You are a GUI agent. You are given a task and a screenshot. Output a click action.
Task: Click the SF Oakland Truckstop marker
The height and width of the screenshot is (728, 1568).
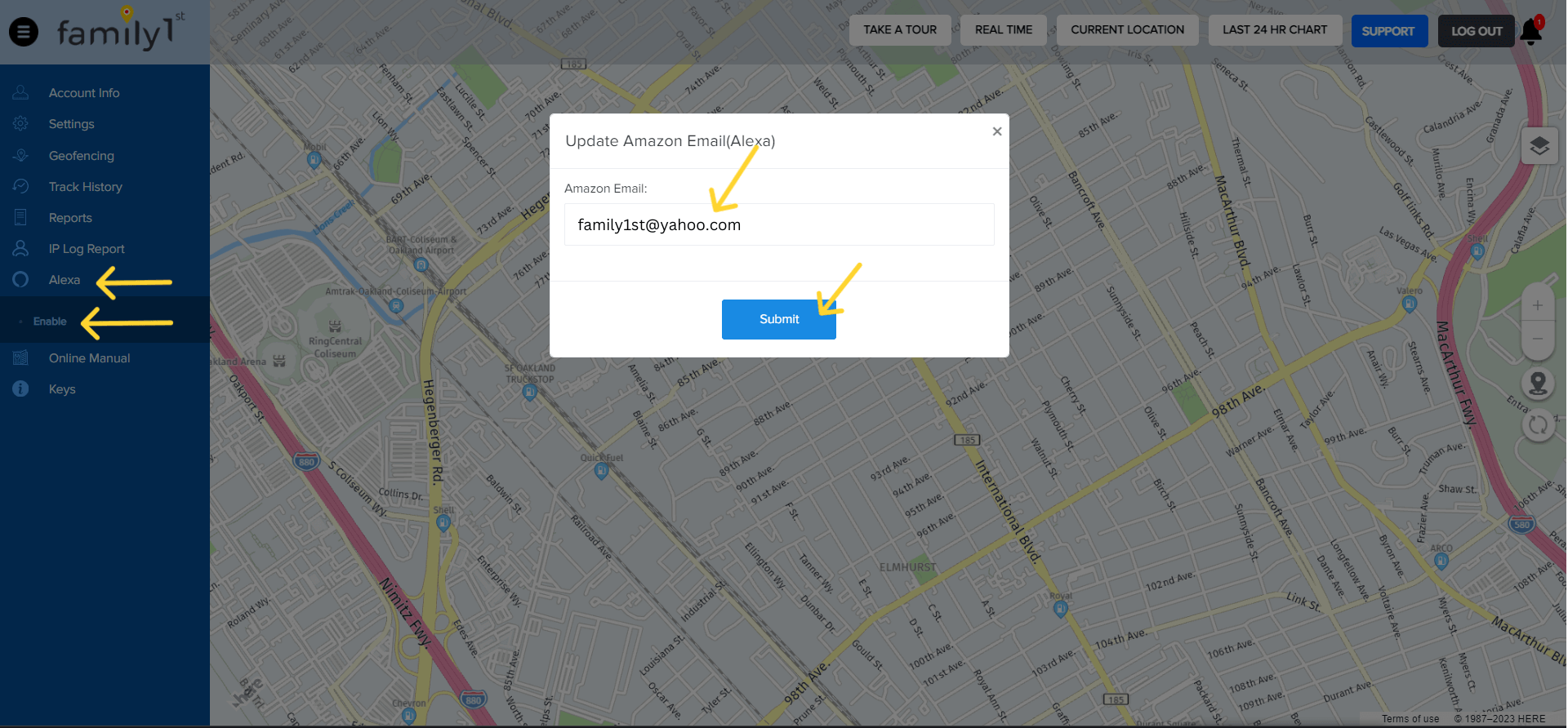(530, 393)
